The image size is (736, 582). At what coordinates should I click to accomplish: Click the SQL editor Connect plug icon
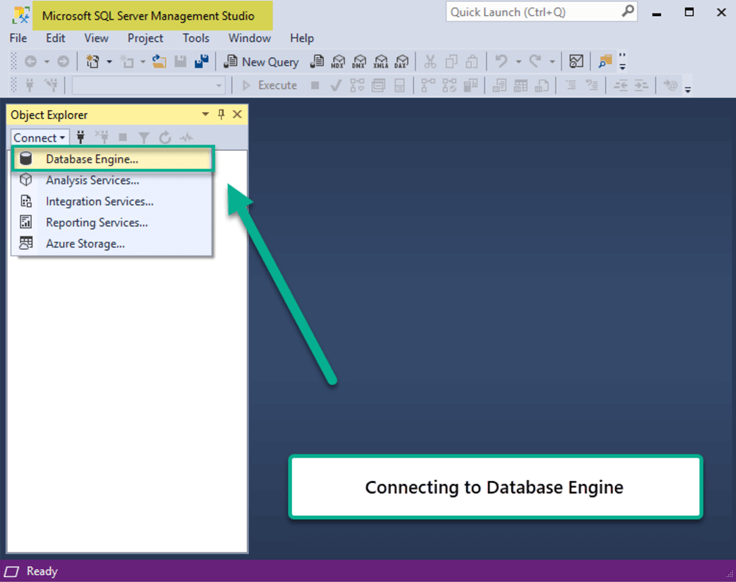click(30, 85)
